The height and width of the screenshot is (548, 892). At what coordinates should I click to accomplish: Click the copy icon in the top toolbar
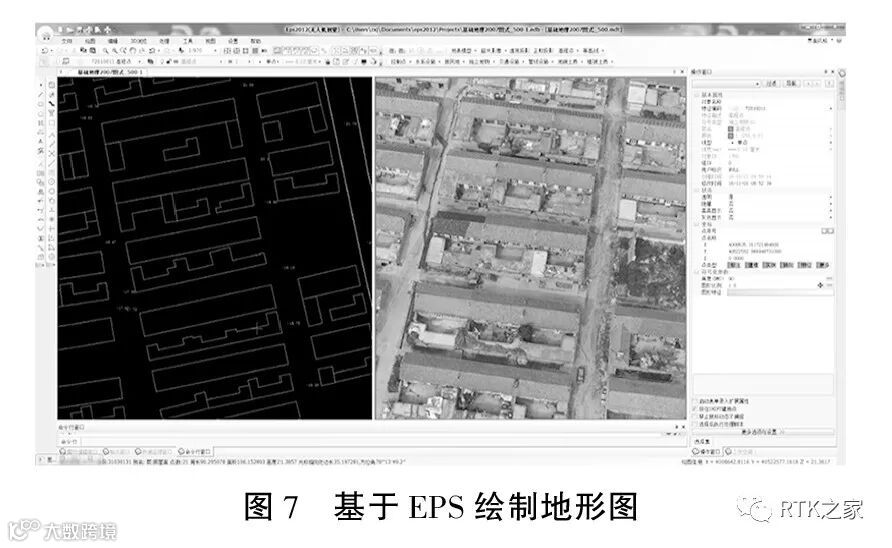click(84, 51)
